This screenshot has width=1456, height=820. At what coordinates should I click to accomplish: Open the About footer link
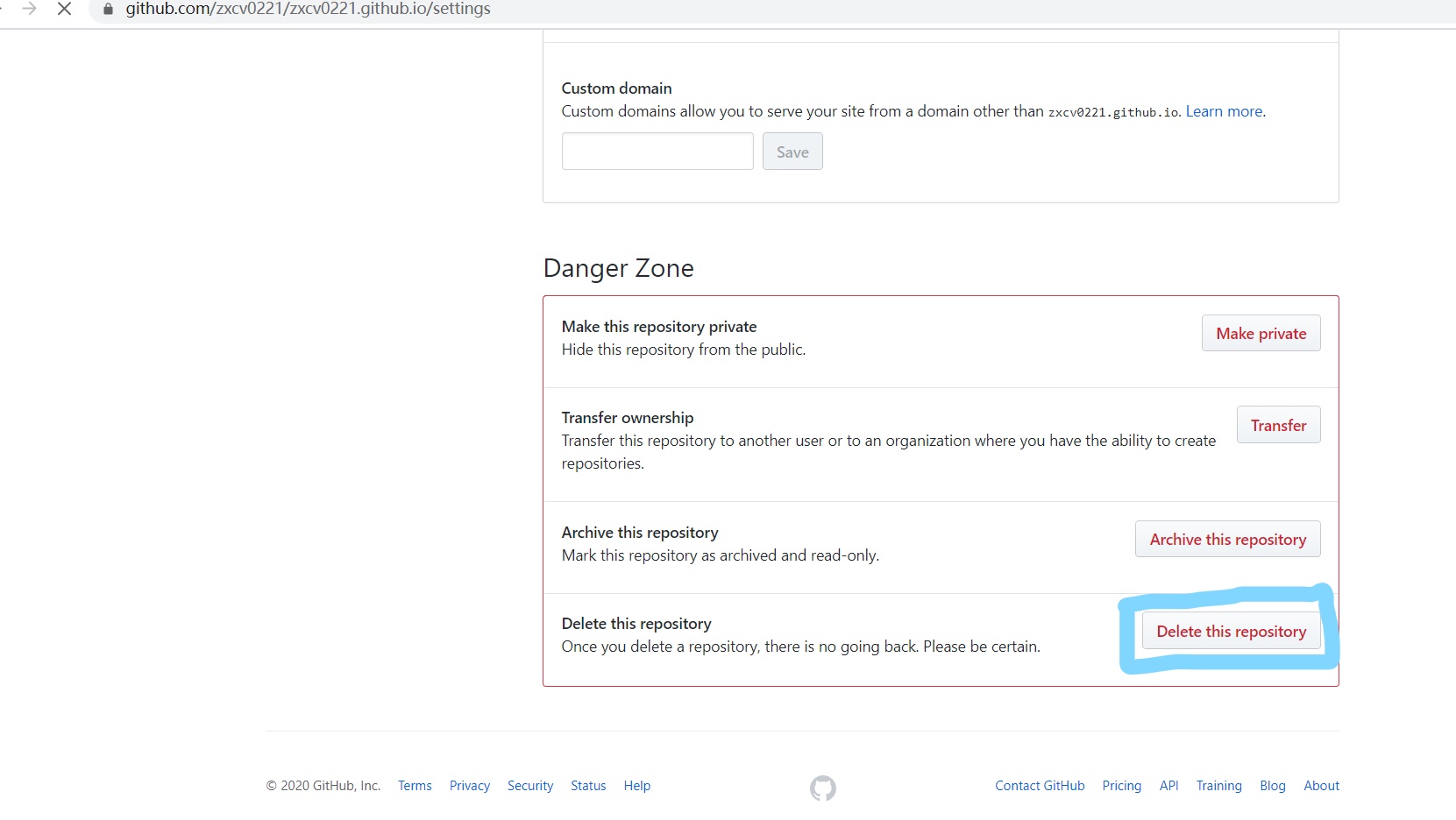point(1322,786)
